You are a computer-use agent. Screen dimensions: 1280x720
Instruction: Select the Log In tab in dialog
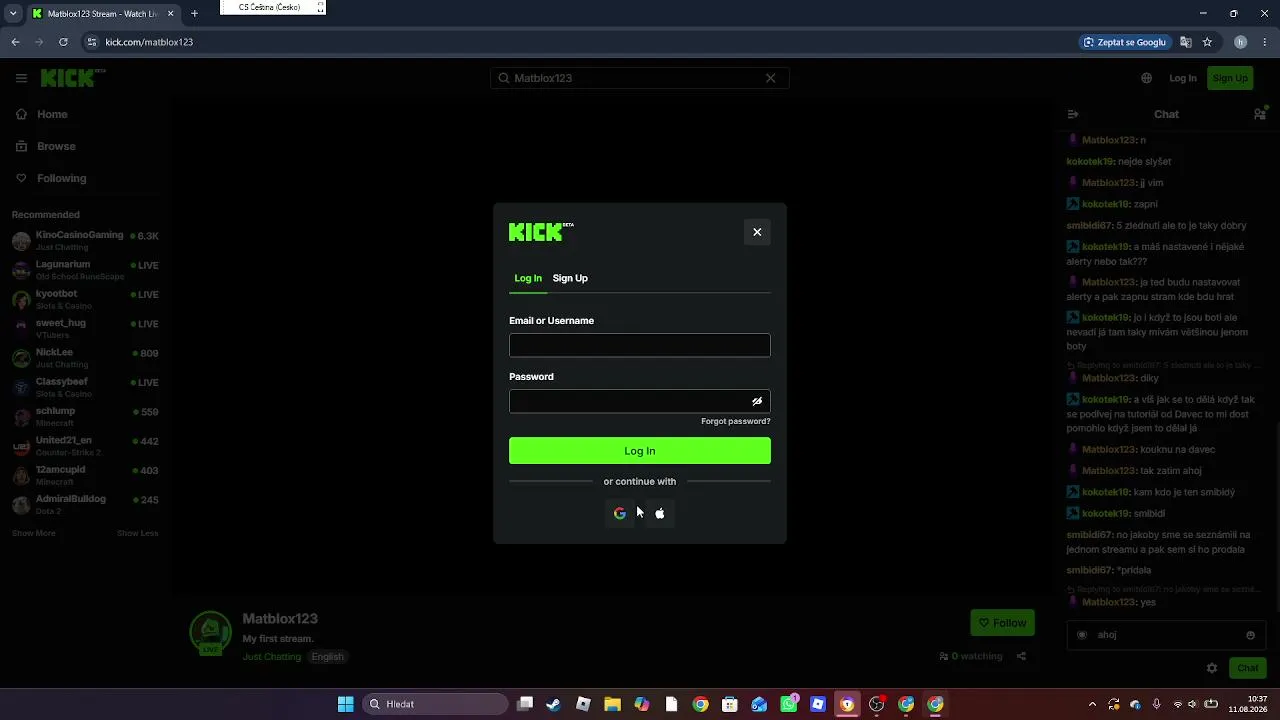click(528, 278)
